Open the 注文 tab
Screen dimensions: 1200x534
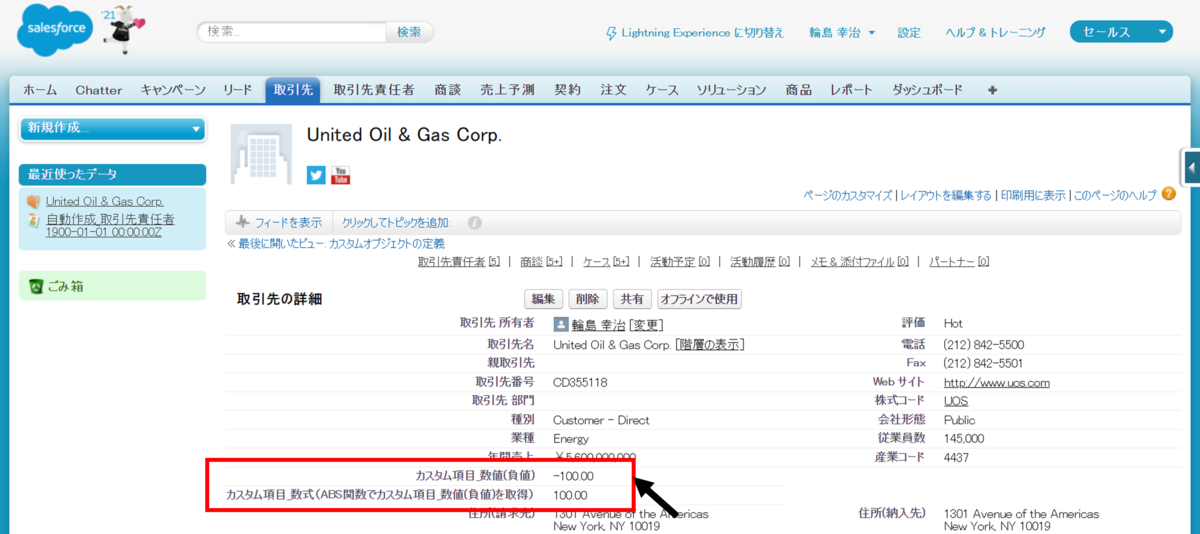(613, 90)
